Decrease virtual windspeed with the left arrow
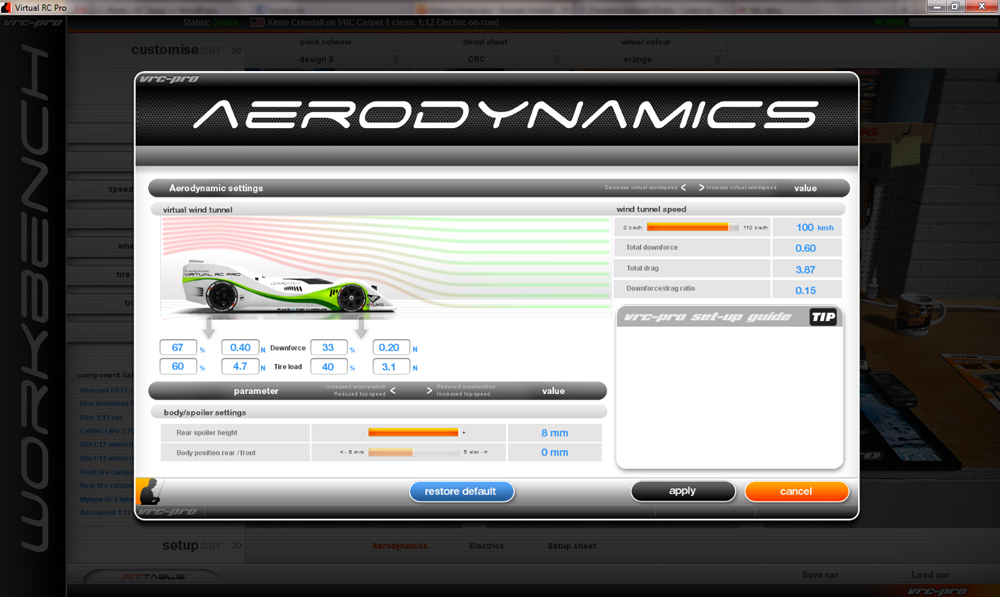This screenshot has width=1000, height=597. click(x=684, y=188)
